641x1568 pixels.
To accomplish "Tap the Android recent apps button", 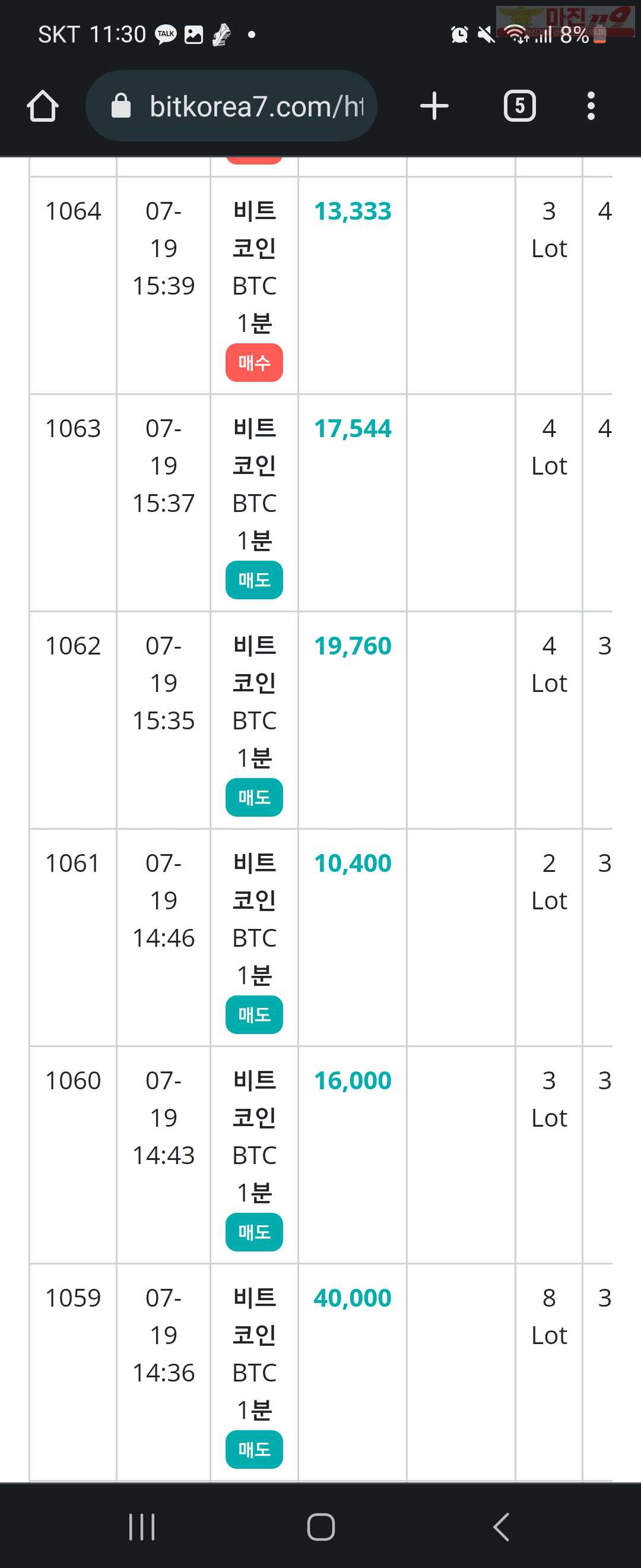I will coord(142,1527).
